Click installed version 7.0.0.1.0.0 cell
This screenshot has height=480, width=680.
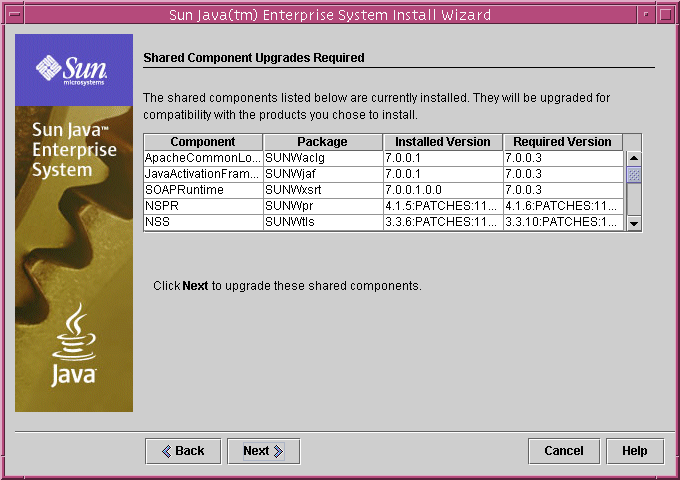443,190
